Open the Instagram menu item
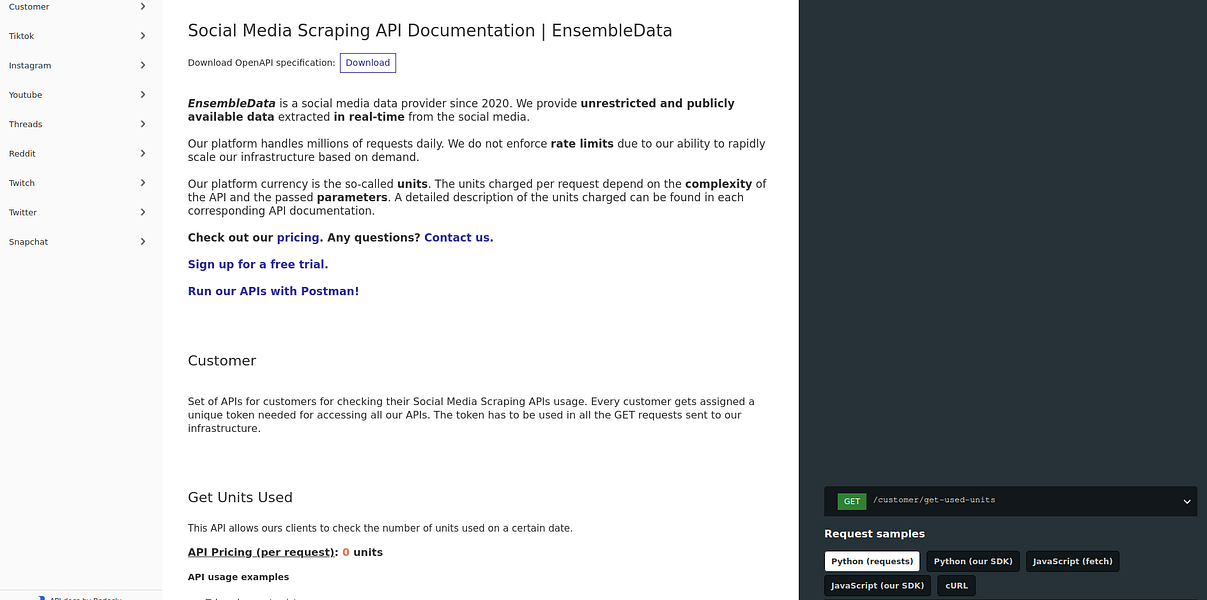Image resolution: width=1207 pixels, height=600 pixels. point(80,65)
